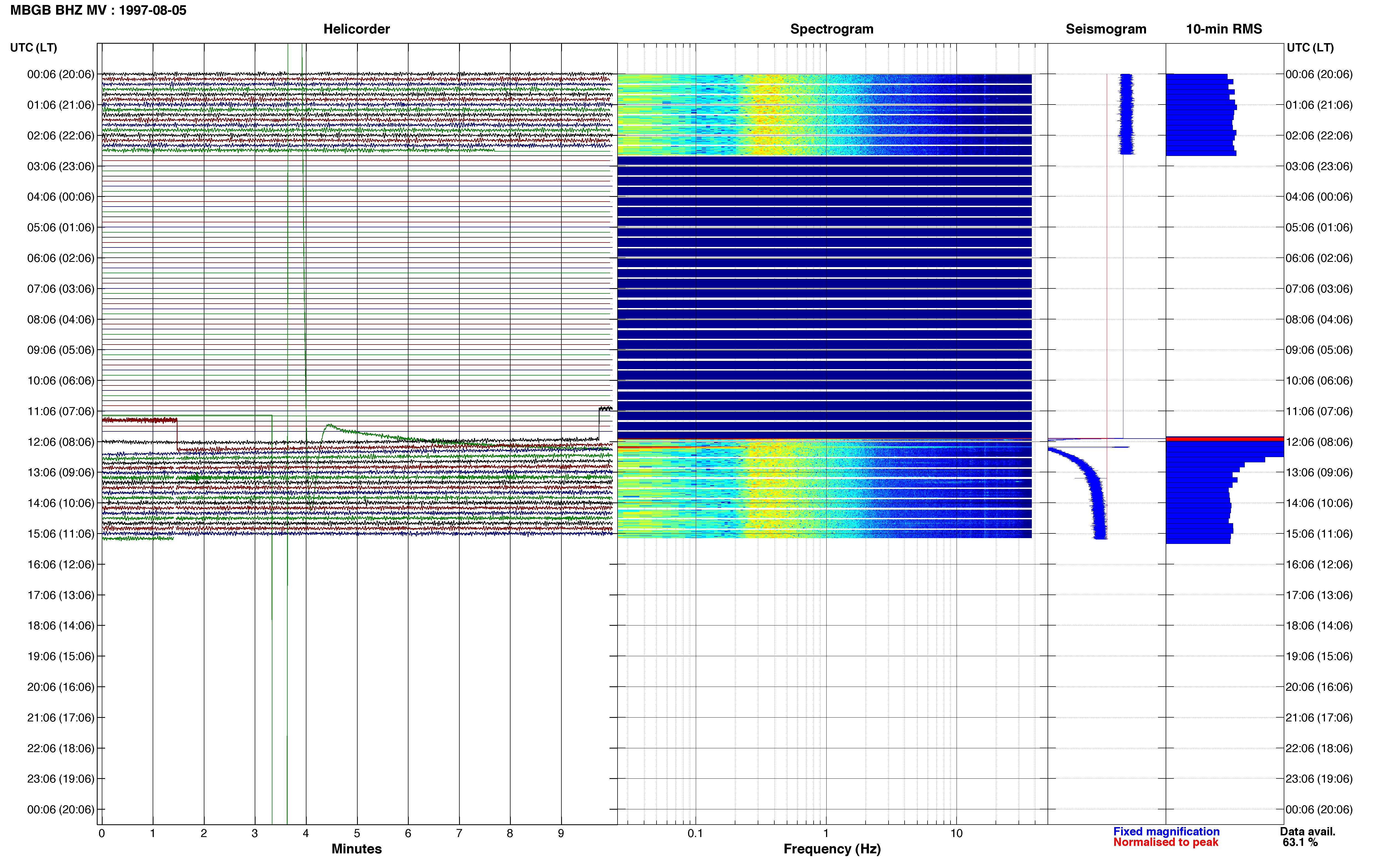Click spectrogram frequency tick '1'
Image resolution: width=1388 pixels, height=868 pixels.
click(826, 833)
